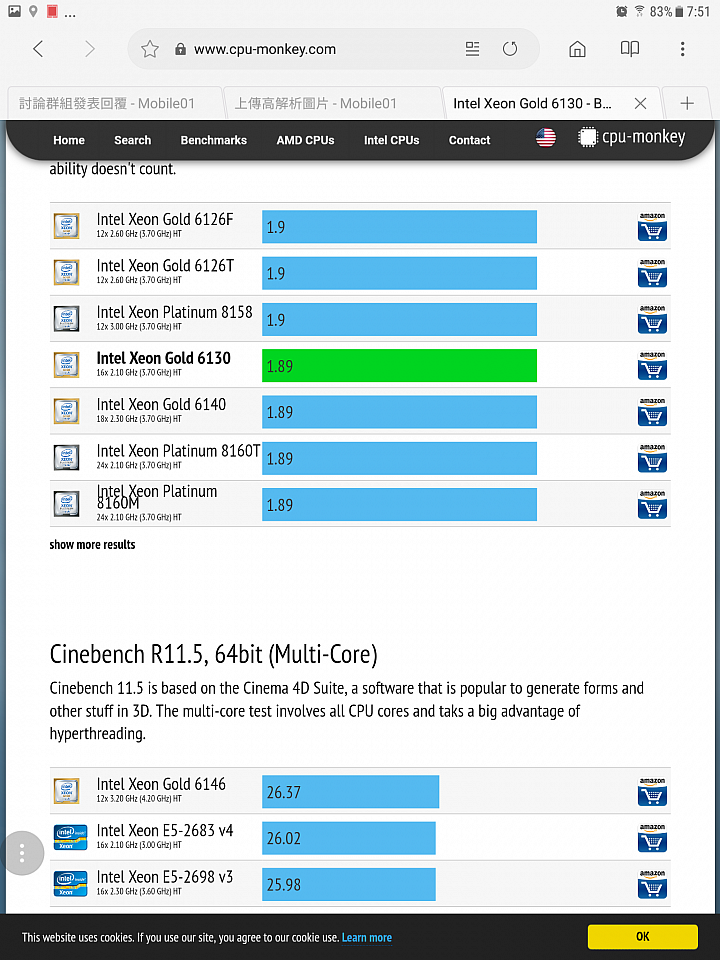The width and height of the screenshot is (720, 960).
Task: Click the Learn more cookie link
Action: pyautogui.click(x=367, y=937)
